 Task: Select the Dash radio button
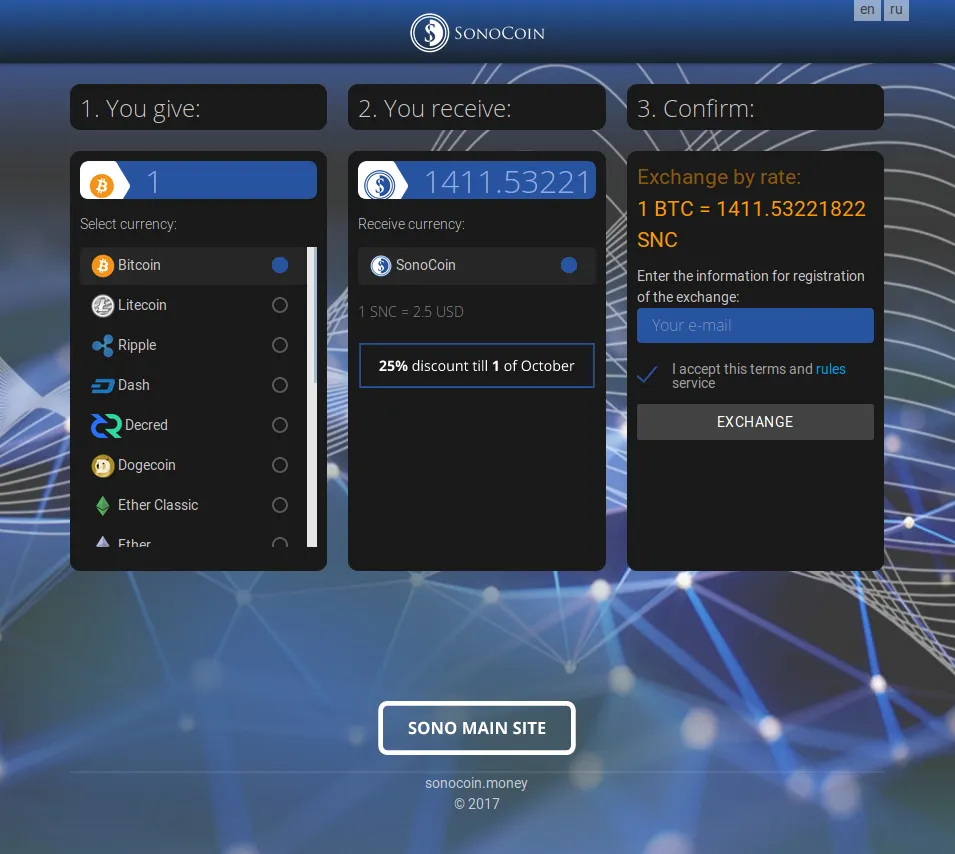280,385
